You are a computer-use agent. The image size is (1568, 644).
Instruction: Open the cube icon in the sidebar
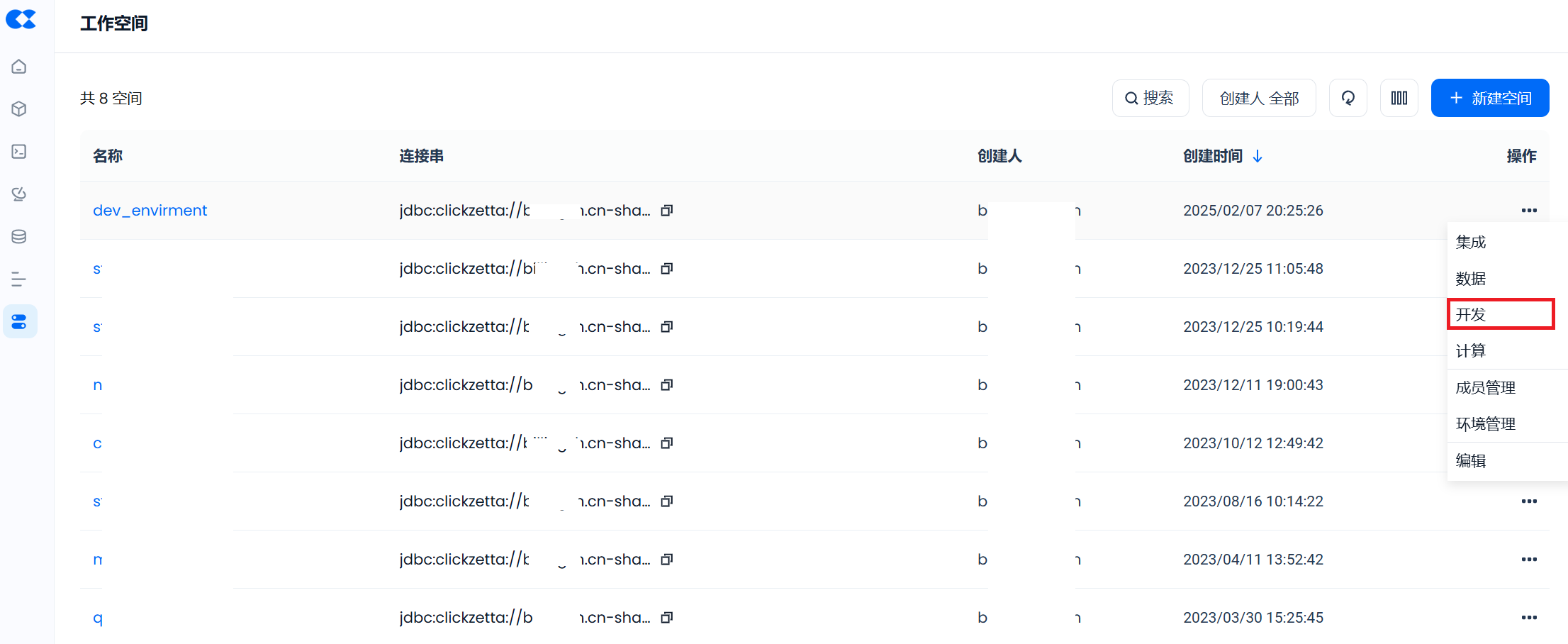[19, 109]
